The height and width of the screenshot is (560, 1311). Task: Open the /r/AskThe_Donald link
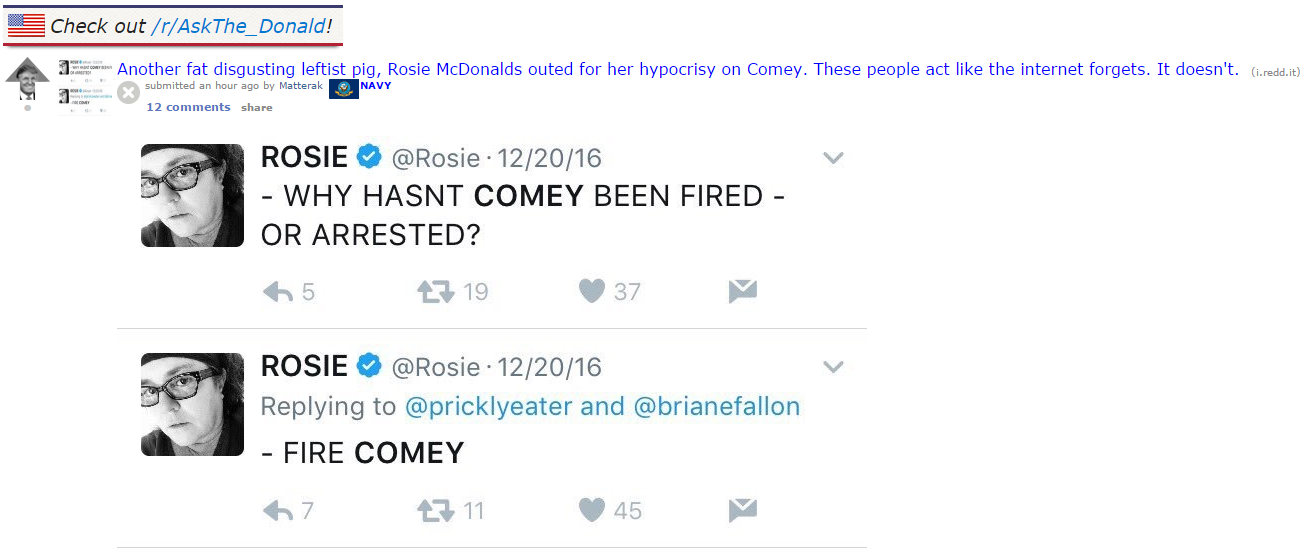pos(238,26)
